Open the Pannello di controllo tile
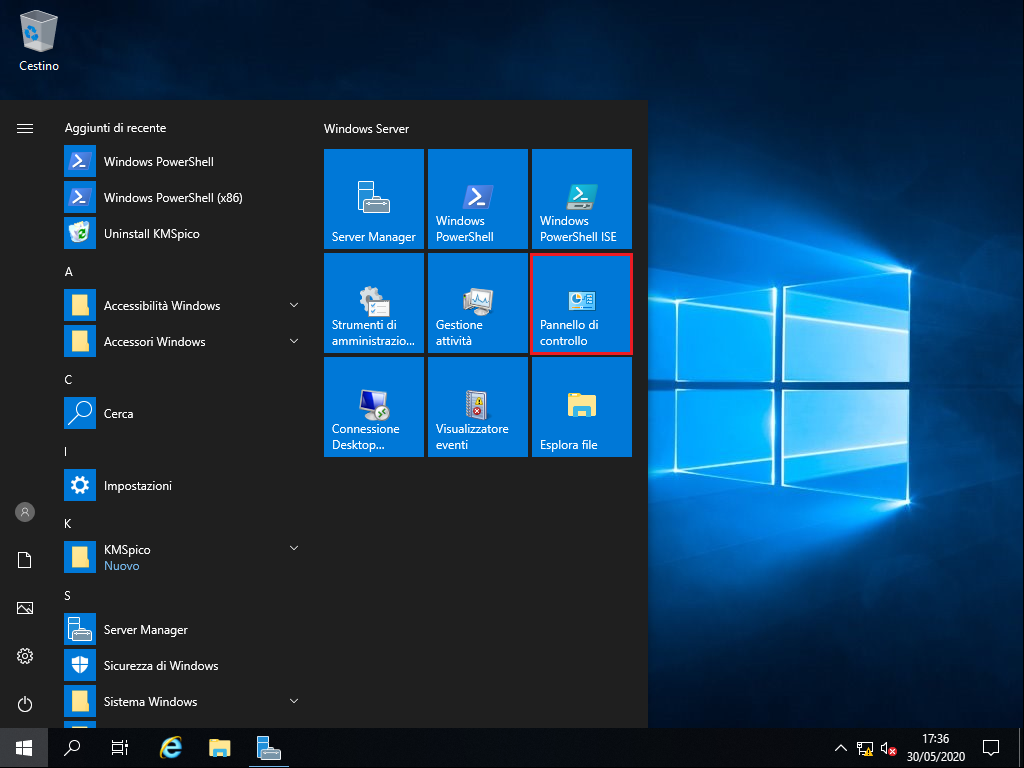 582,303
